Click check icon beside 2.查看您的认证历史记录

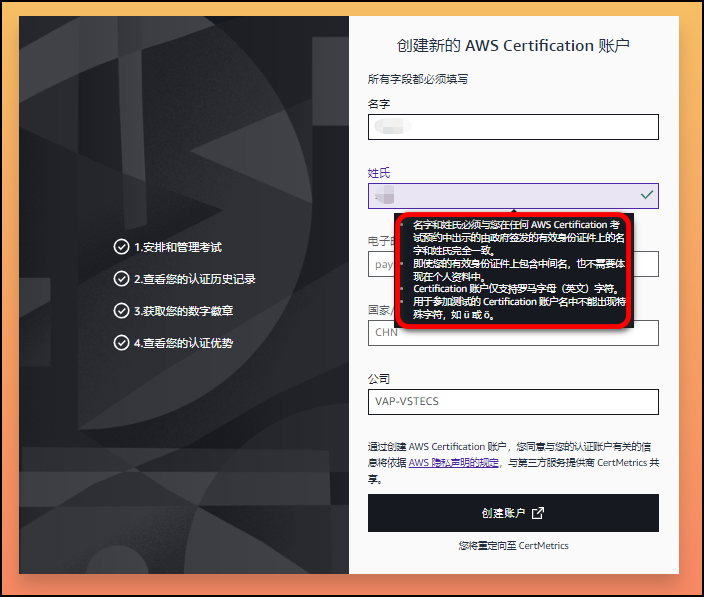[121, 279]
